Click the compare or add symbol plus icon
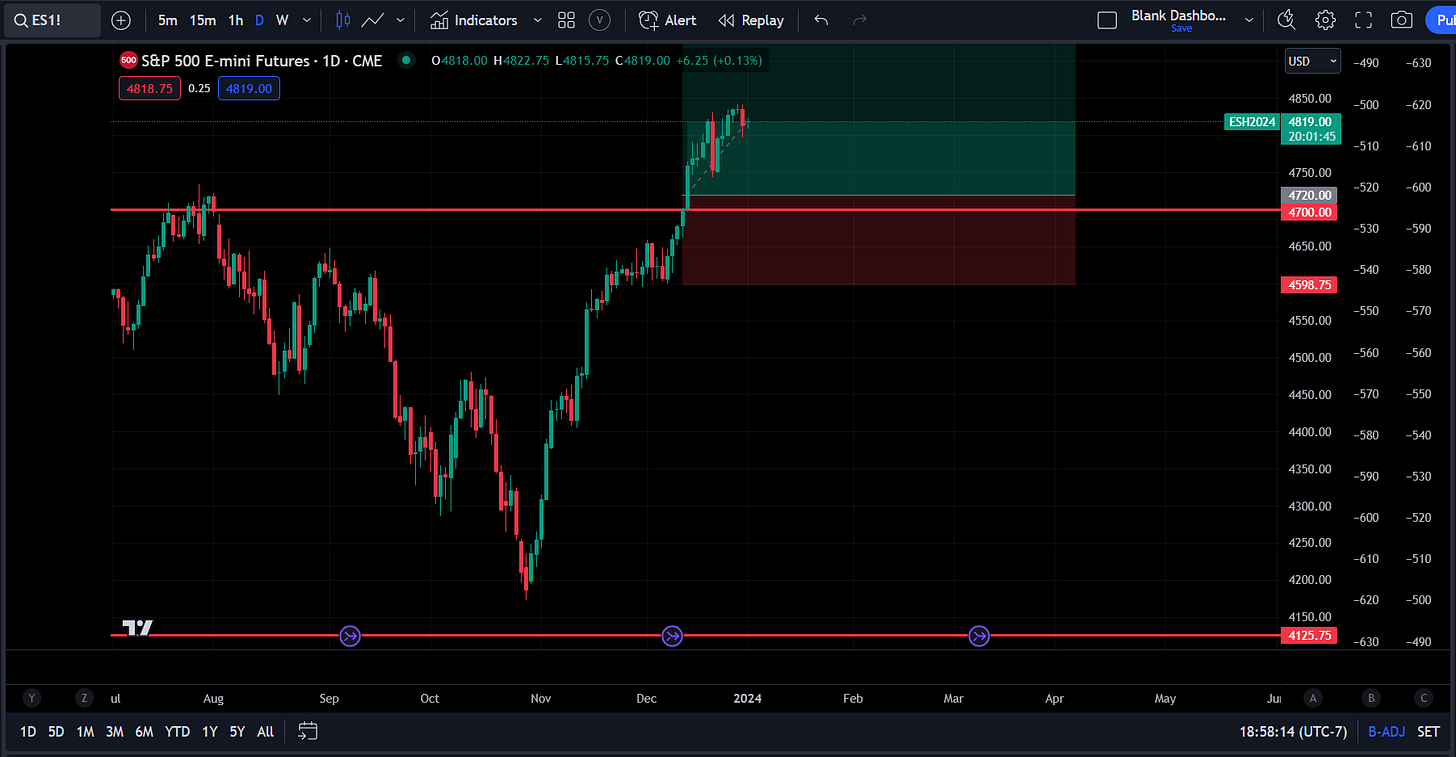1456x757 pixels. (x=121, y=20)
